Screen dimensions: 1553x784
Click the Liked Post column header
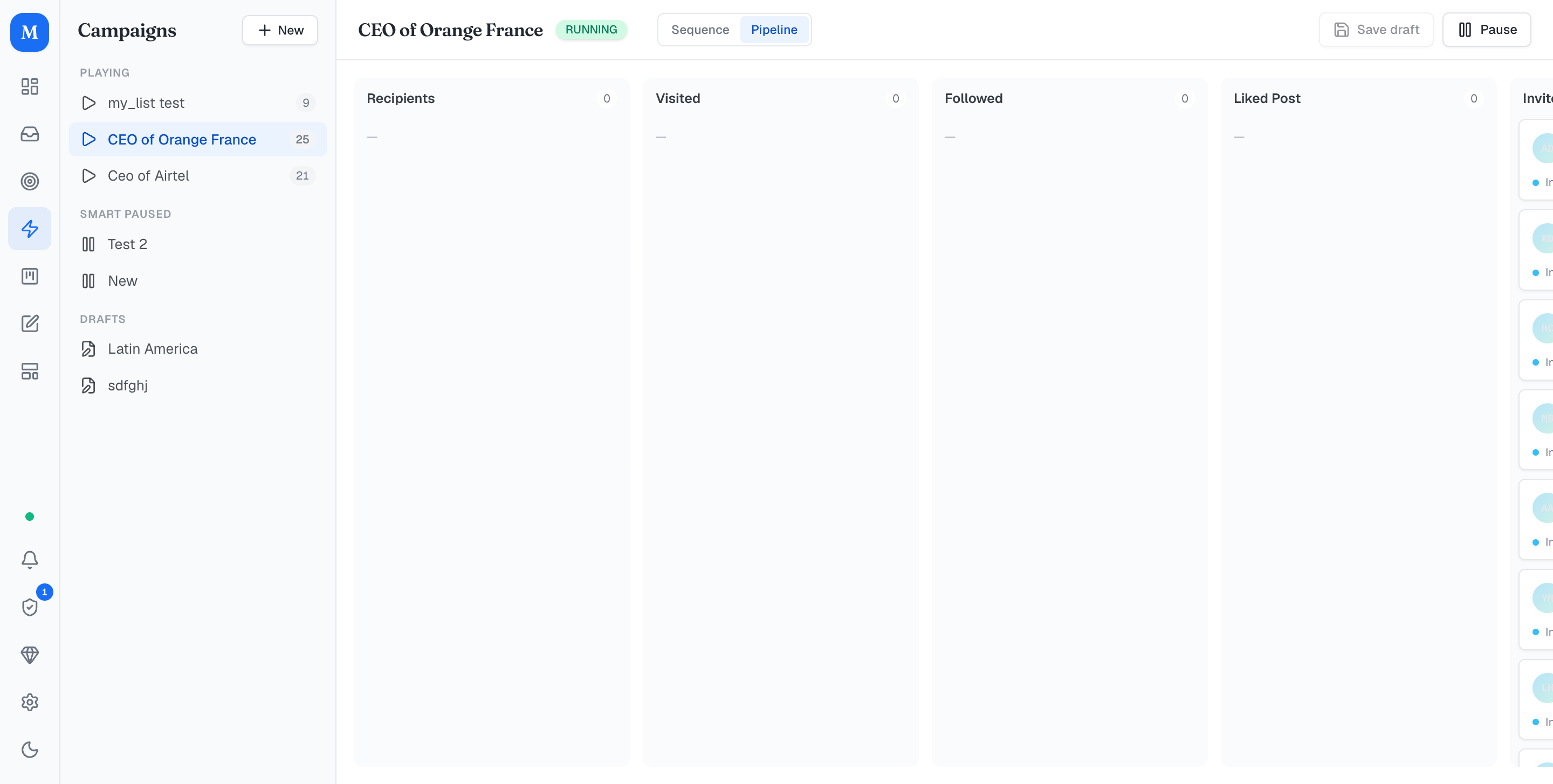(1267, 98)
